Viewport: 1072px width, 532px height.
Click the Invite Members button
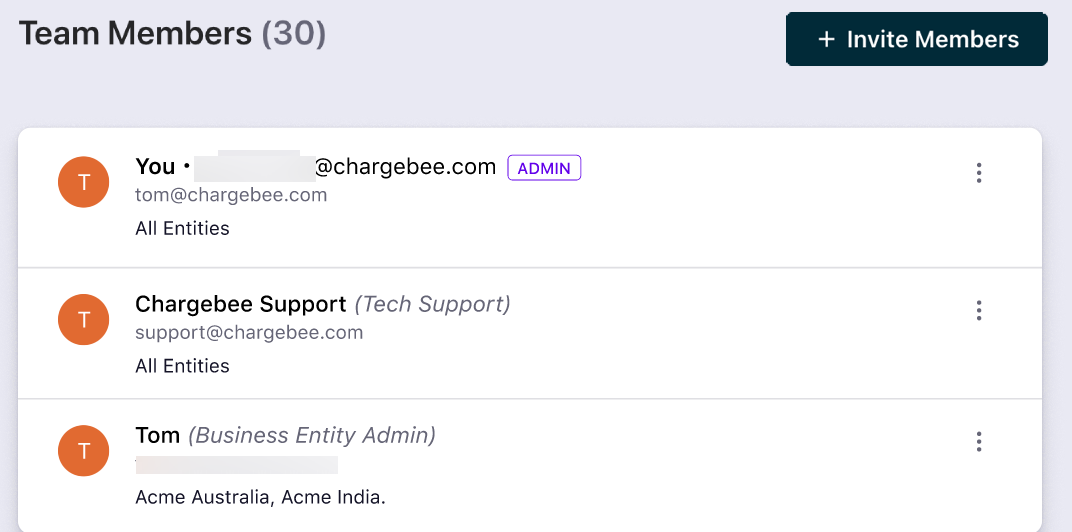(916, 40)
